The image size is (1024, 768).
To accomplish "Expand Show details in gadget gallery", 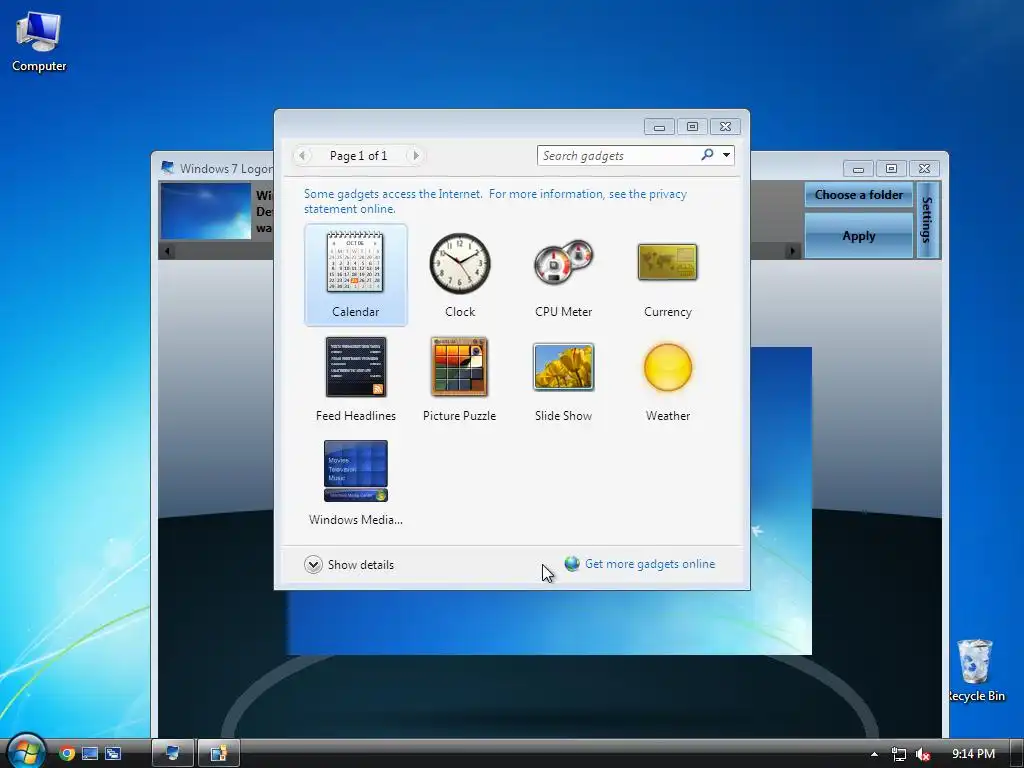I will point(349,564).
